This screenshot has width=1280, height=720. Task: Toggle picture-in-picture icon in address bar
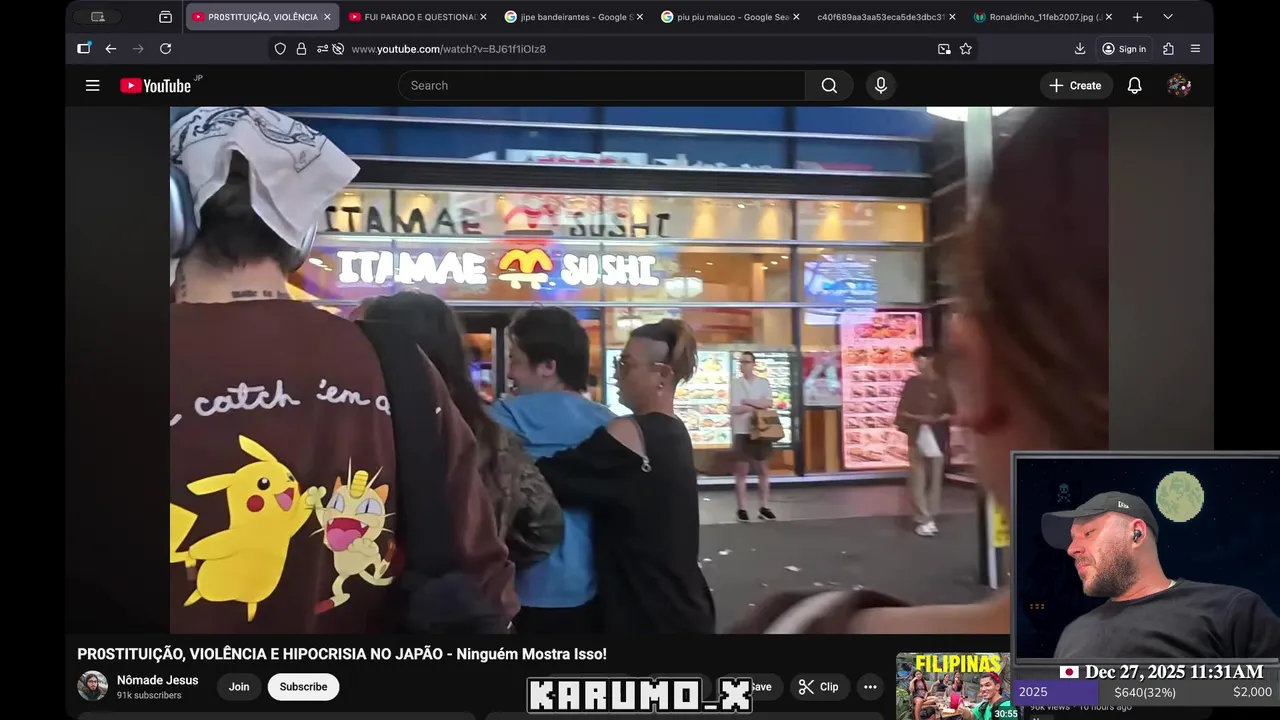[944, 48]
